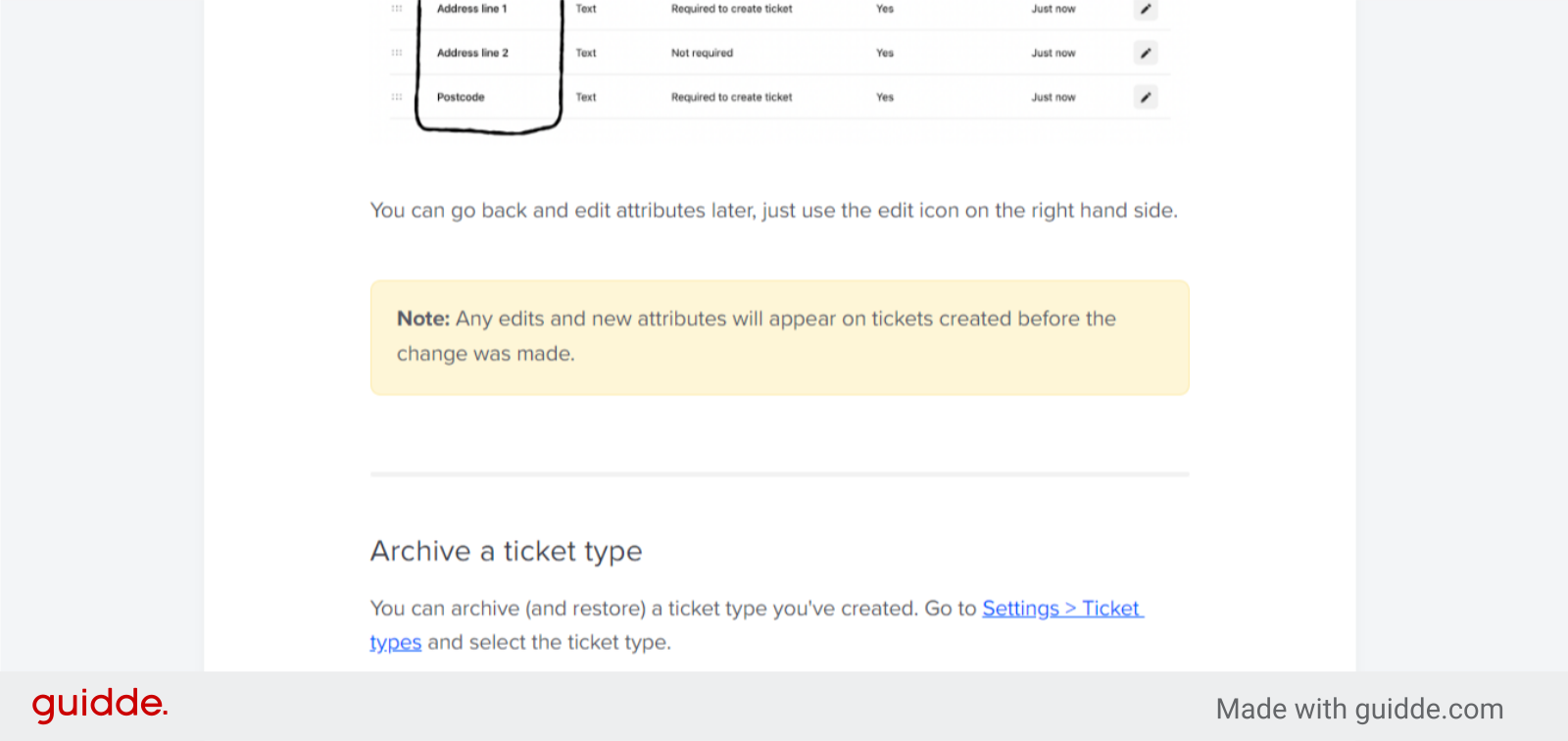Open the Settings > Ticket types link
The image size is (1568, 741).
point(1061,608)
